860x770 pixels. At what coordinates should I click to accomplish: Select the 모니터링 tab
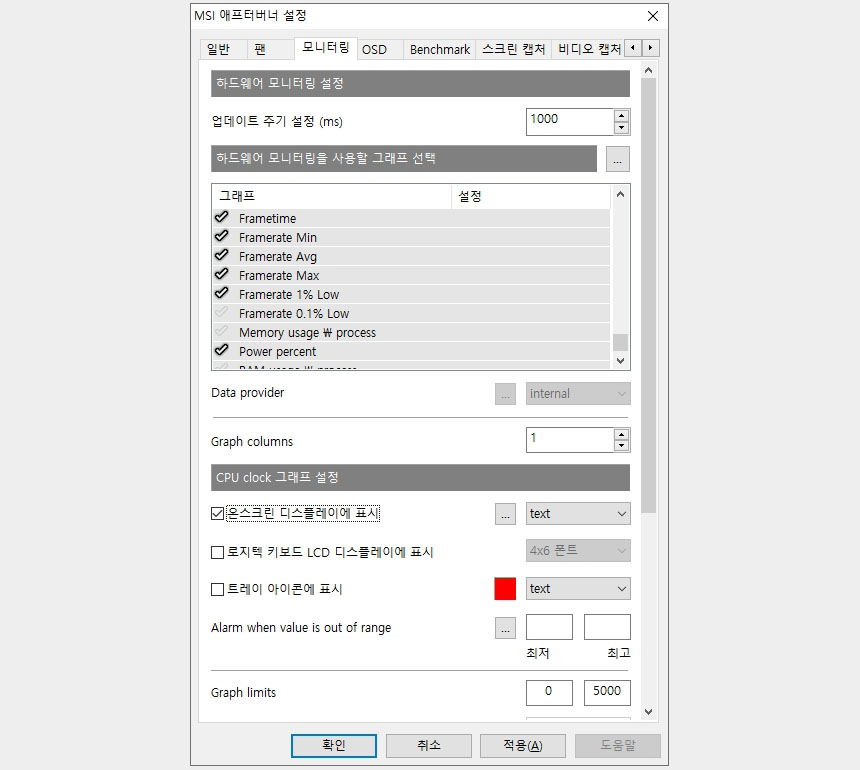click(x=326, y=48)
